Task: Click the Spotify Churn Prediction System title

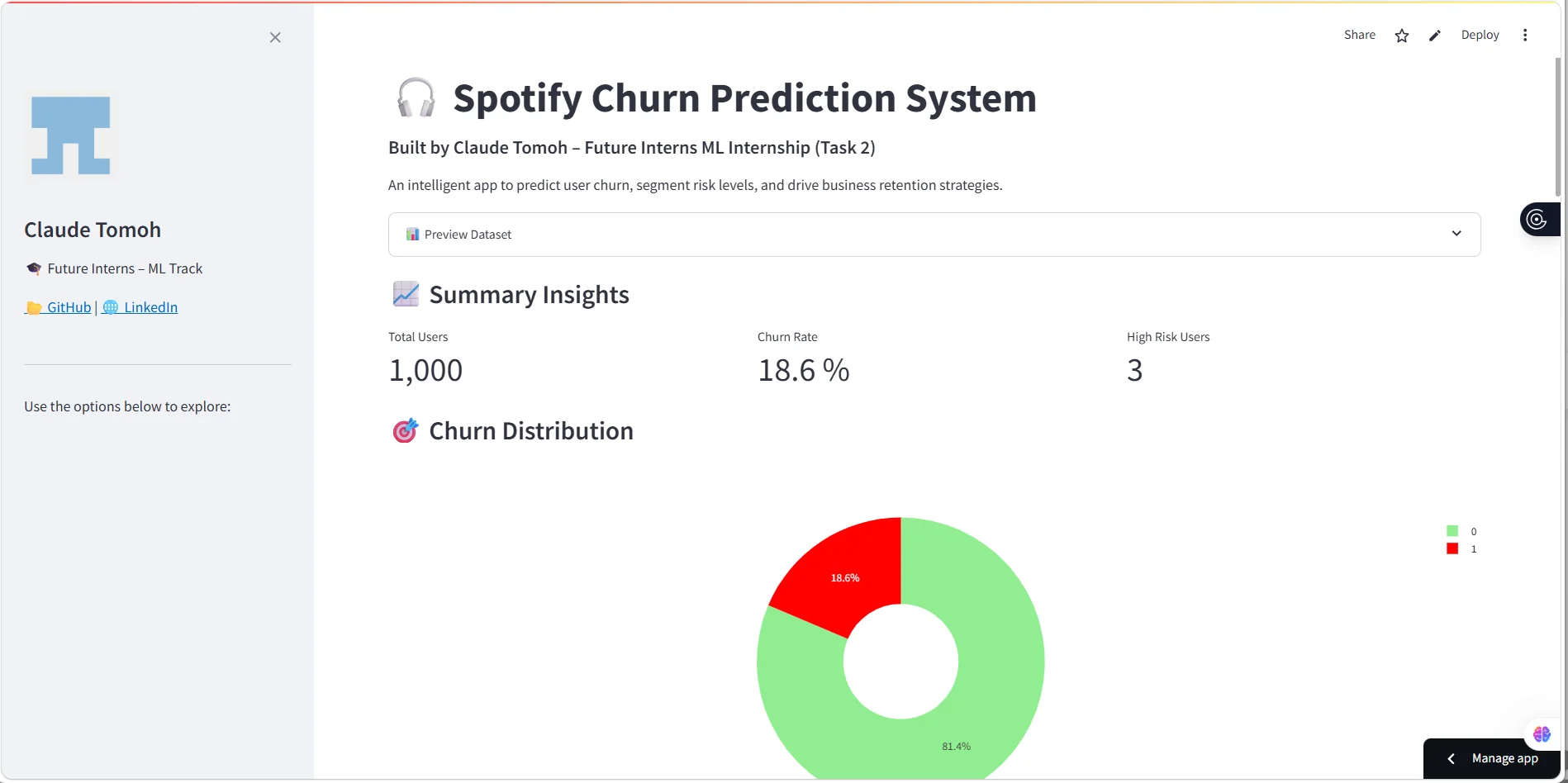Action: click(744, 98)
